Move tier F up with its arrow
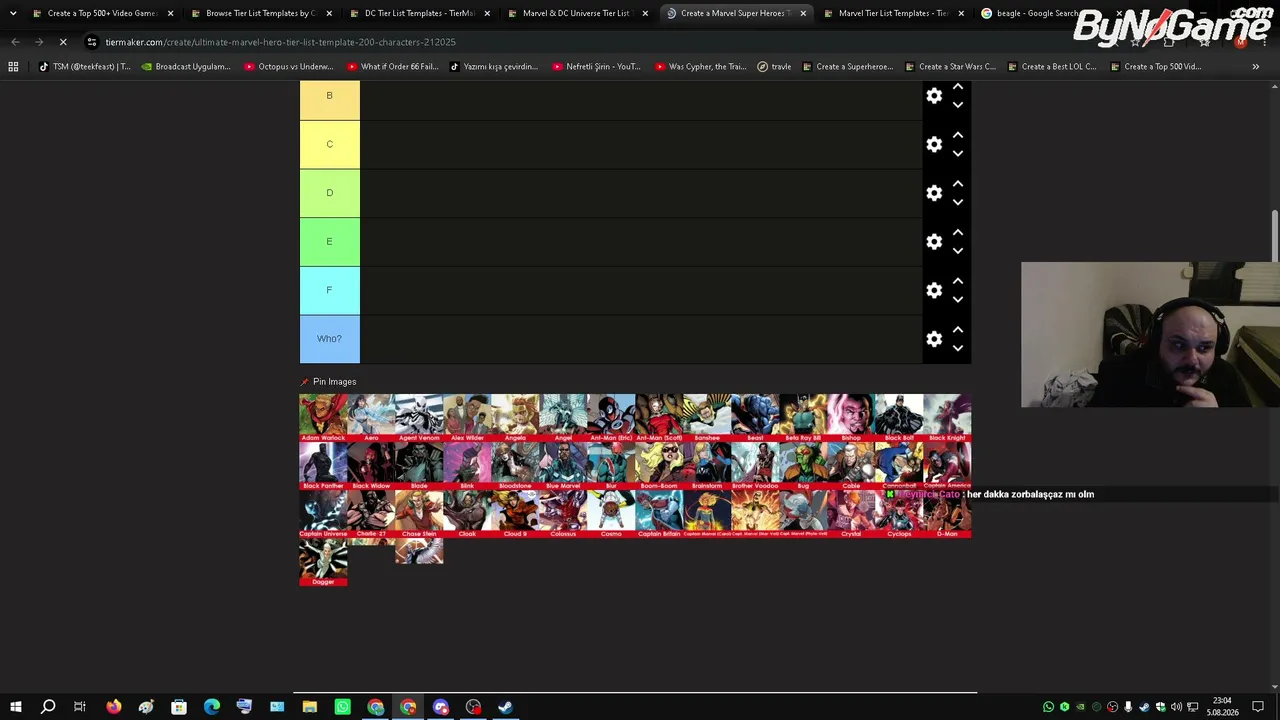This screenshot has width=1280, height=720. coord(958,281)
